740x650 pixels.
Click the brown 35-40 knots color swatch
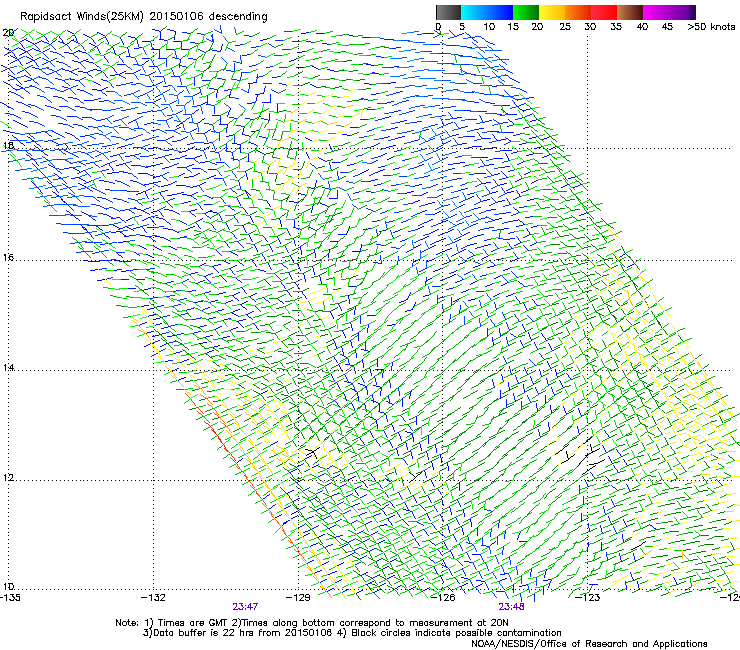pos(630,12)
